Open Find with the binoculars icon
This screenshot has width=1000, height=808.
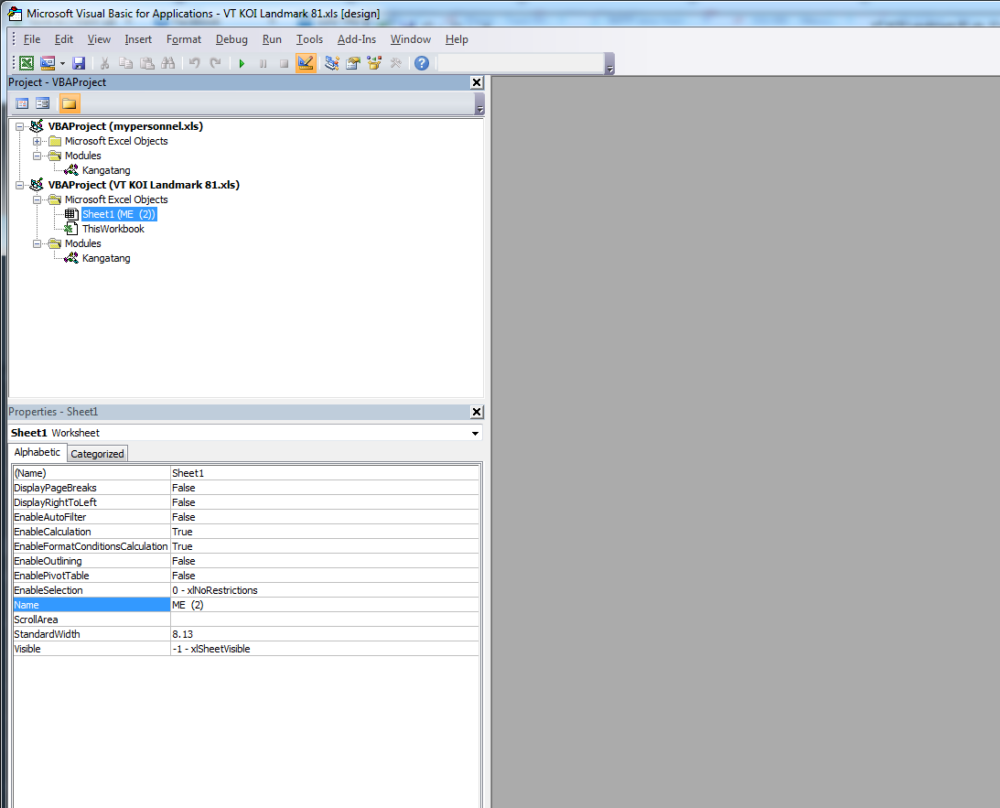tap(168, 63)
